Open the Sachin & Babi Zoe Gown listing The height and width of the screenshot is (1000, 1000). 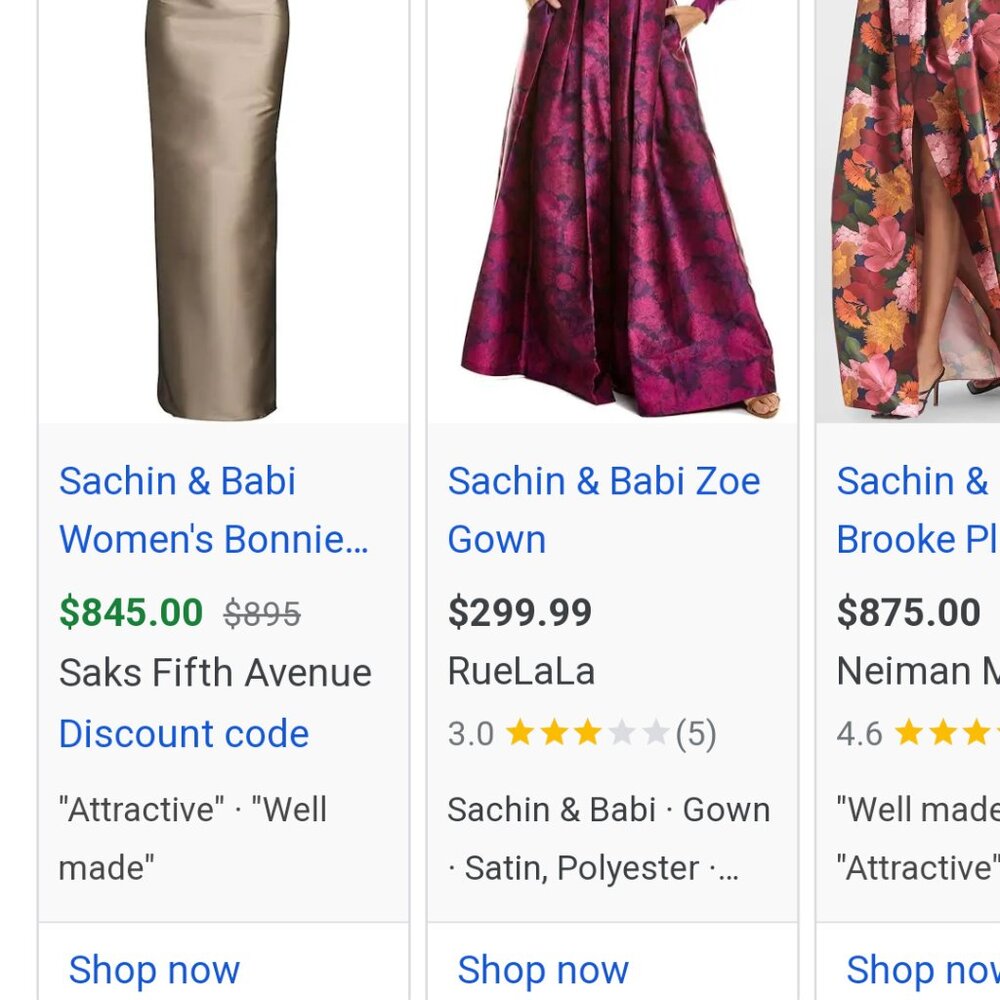pos(602,510)
